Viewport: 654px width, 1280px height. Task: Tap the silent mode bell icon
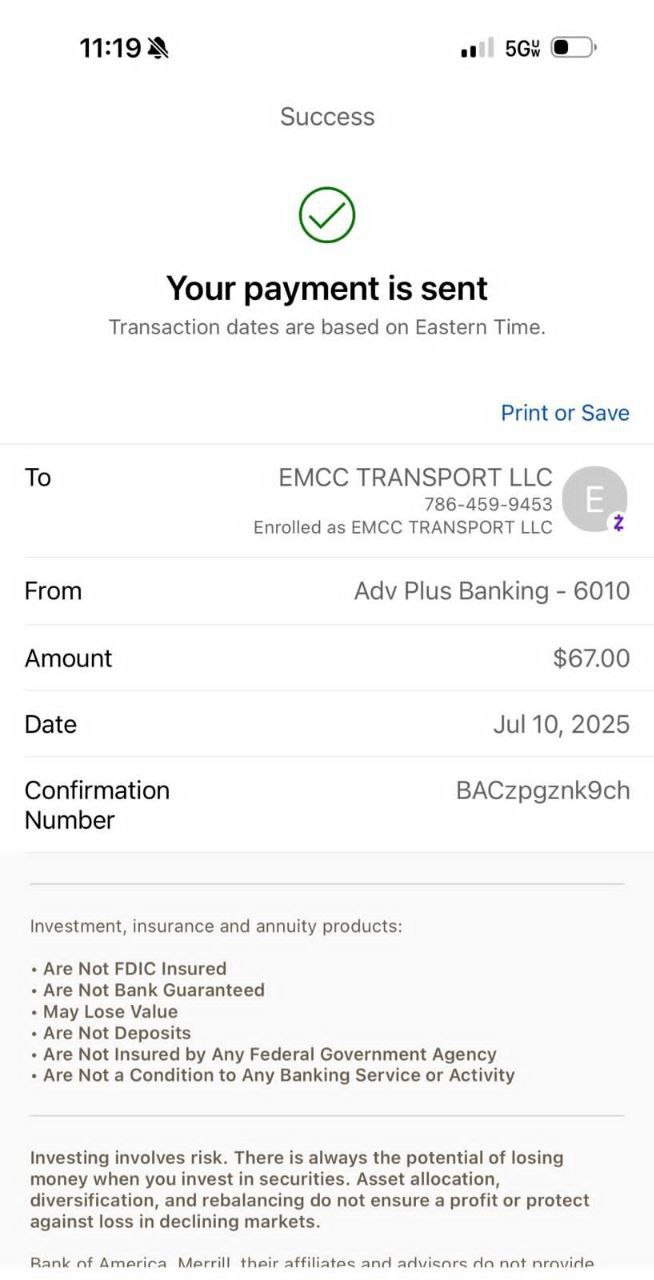point(158,47)
